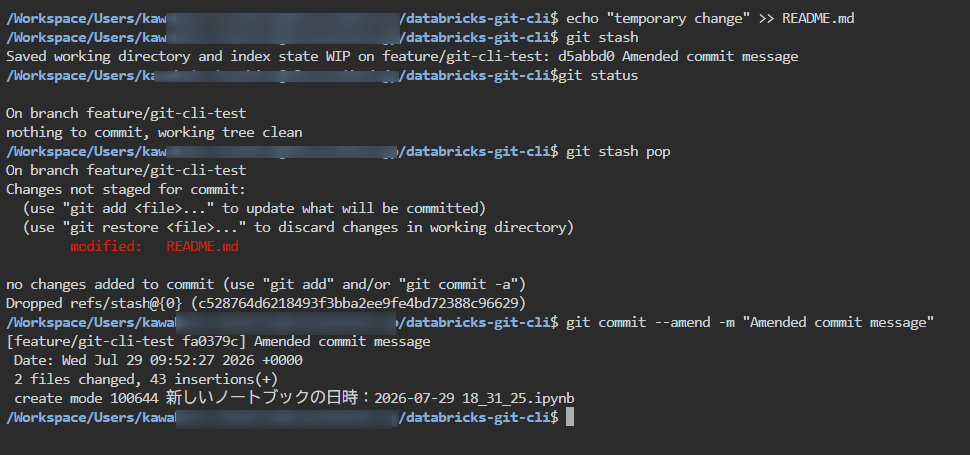Click the "no changes added to commit" line
The image size is (970, 455).
[x=265, y=284]
